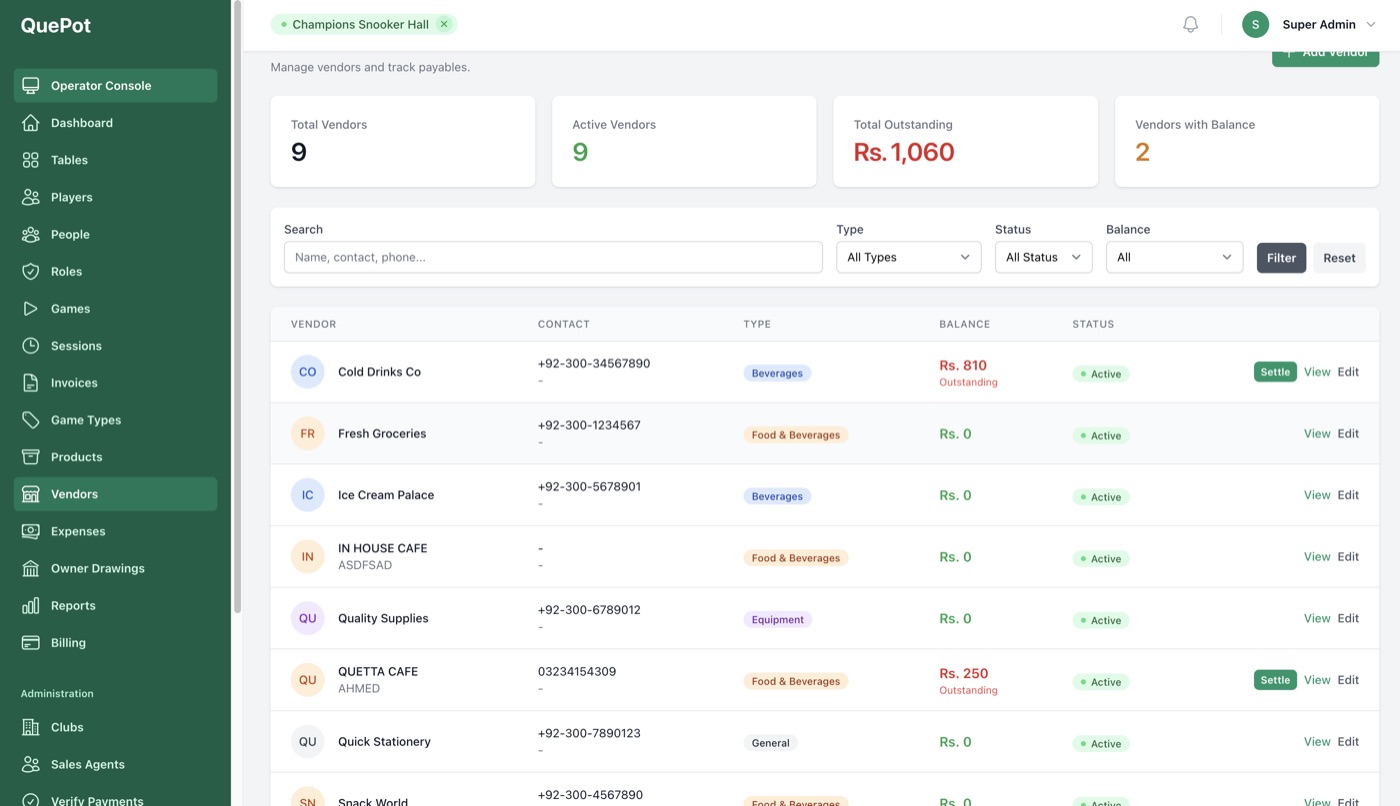Viewport: 1400px width, 806px height.
Task: Open Owner Drawings from the sidebar
Action: [97, 568]
